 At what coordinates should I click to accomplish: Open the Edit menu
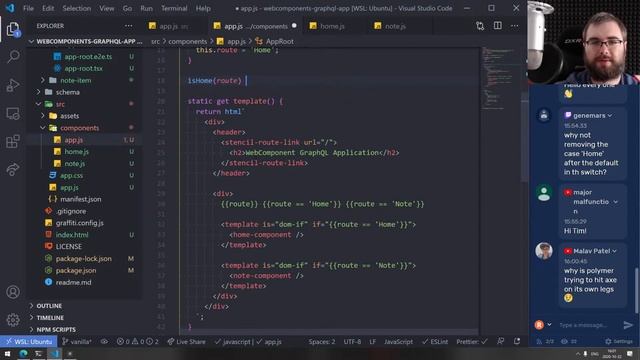pyautogui.click(x=48, y=8)
